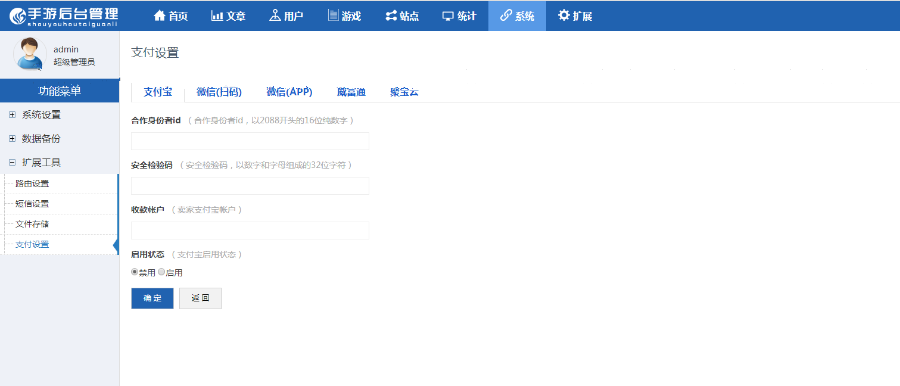Click the 确定 submit button
Image resolution: width=900 pixels, height=386 pixels.
click(x=152, y=298)
